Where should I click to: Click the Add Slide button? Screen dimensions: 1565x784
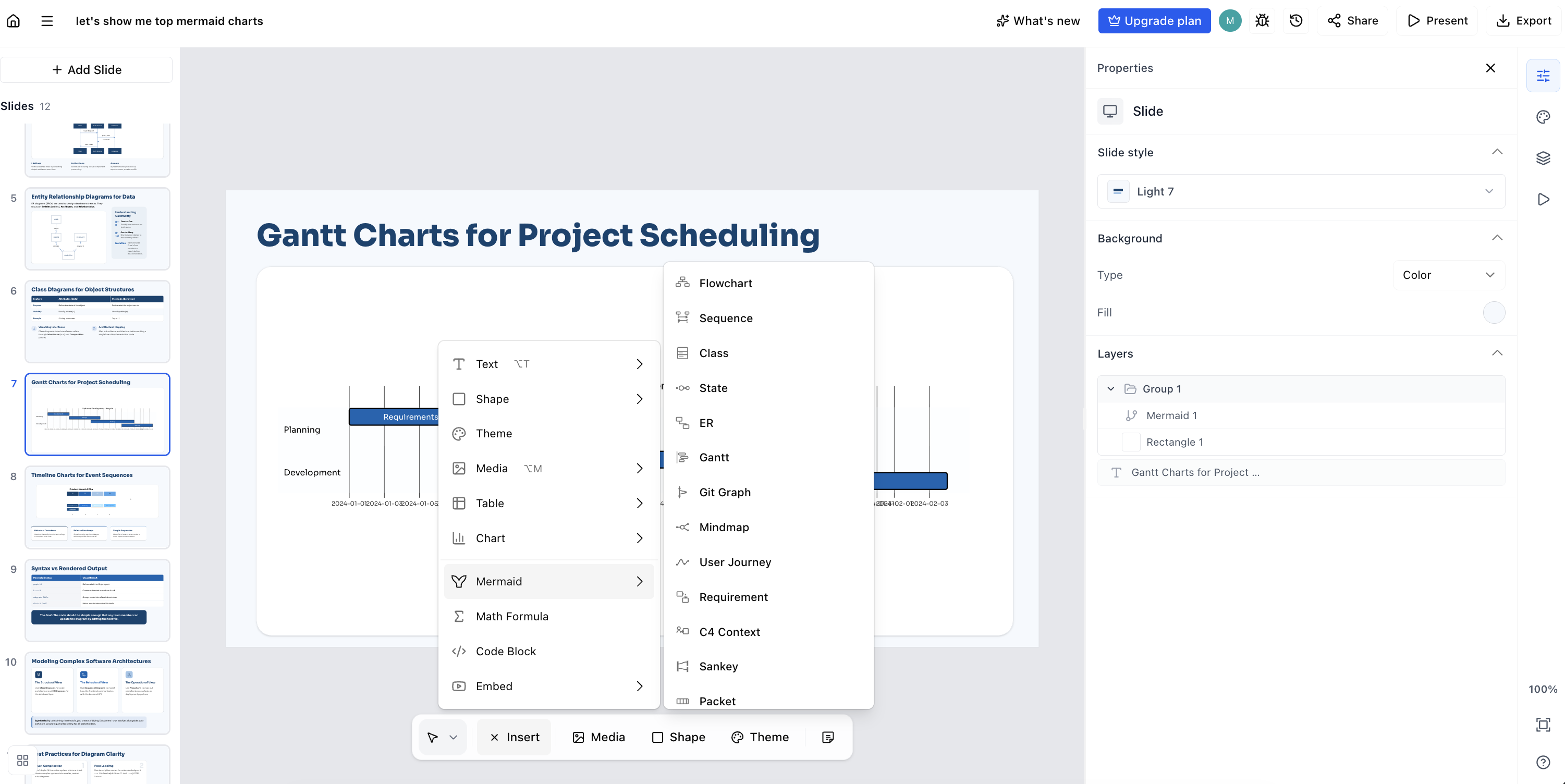[x=86, y=70]
